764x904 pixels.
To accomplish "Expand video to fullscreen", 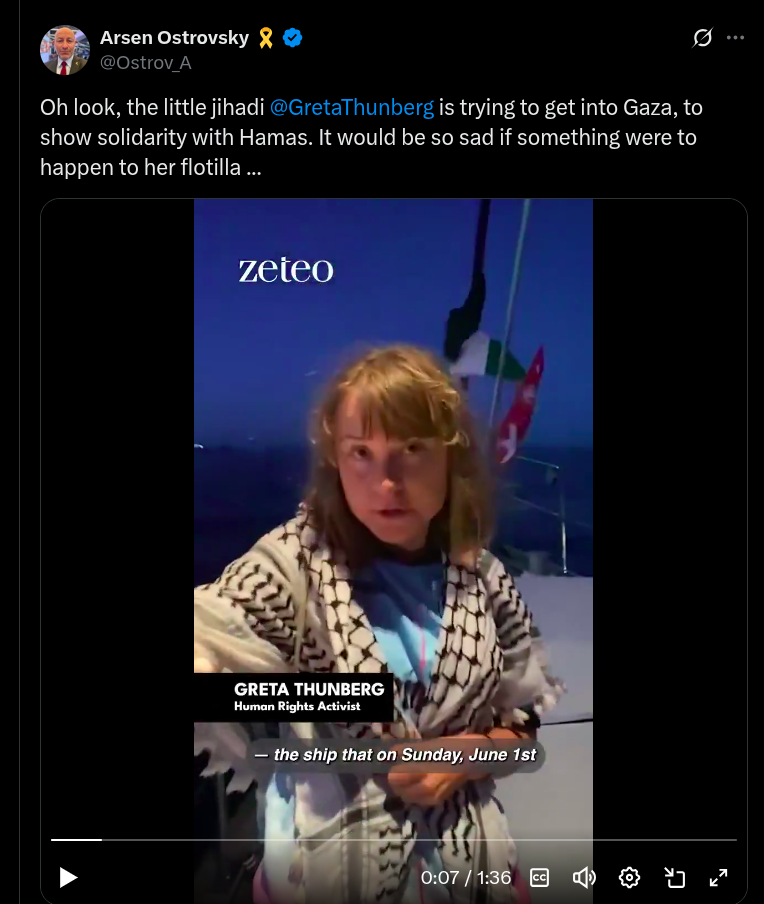I will [718, 877].
